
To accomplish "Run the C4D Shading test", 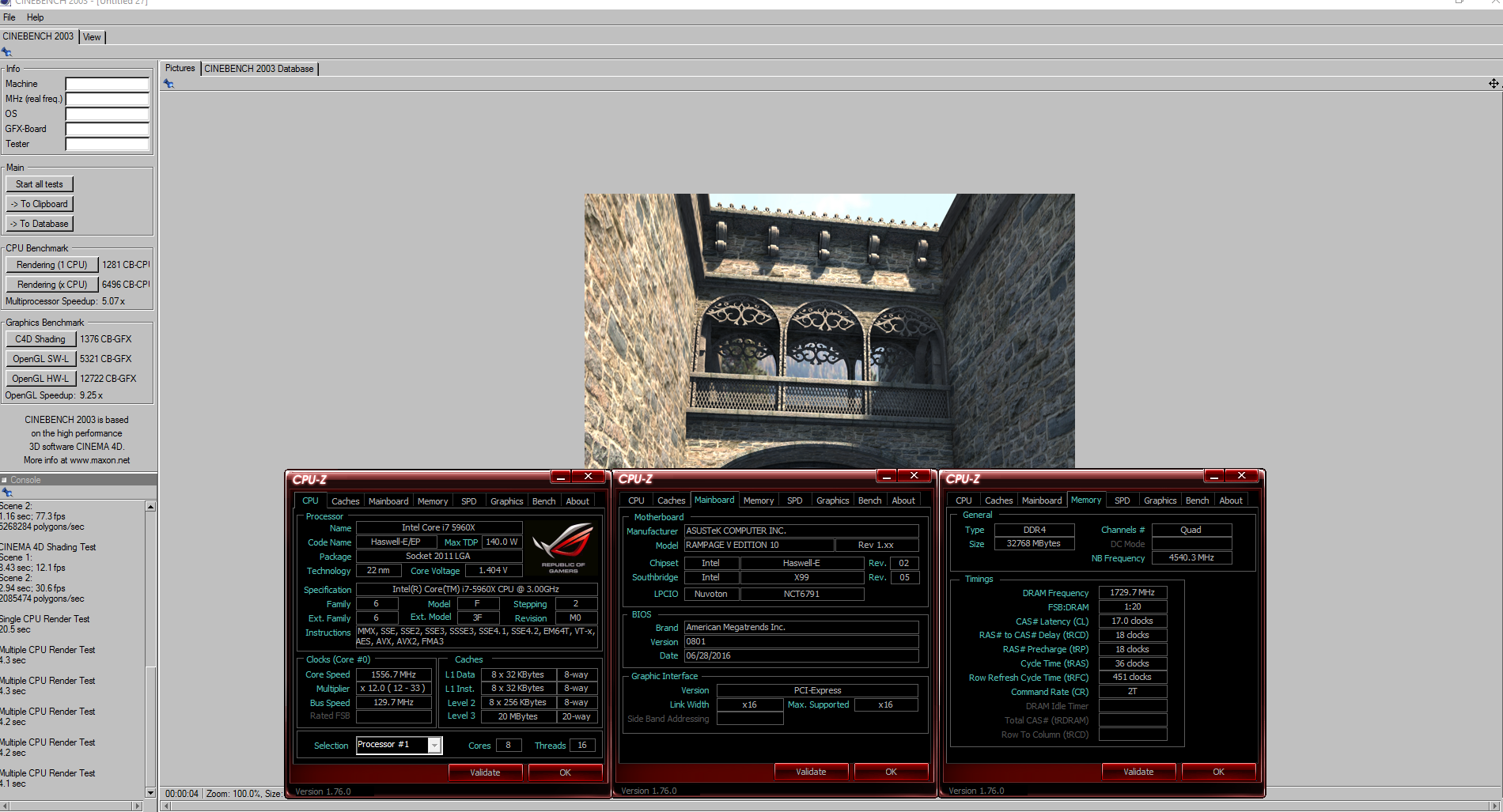I will tap(41, 339).
